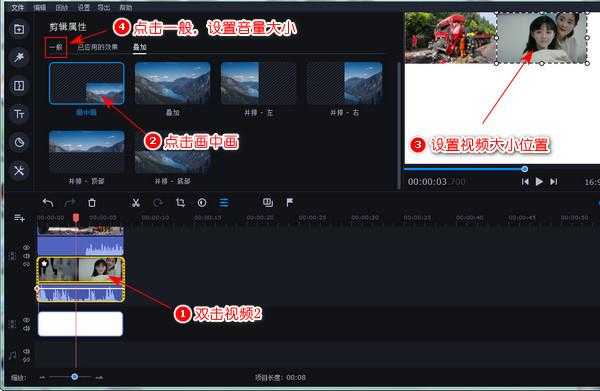Open the Import media folder icon in sidebar
The width and height of the screenshot is (600, 391).
click(x=19, y=29)
